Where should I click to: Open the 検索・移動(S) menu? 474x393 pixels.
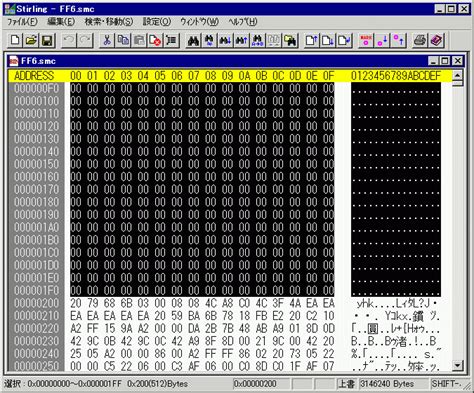(109, 22)
